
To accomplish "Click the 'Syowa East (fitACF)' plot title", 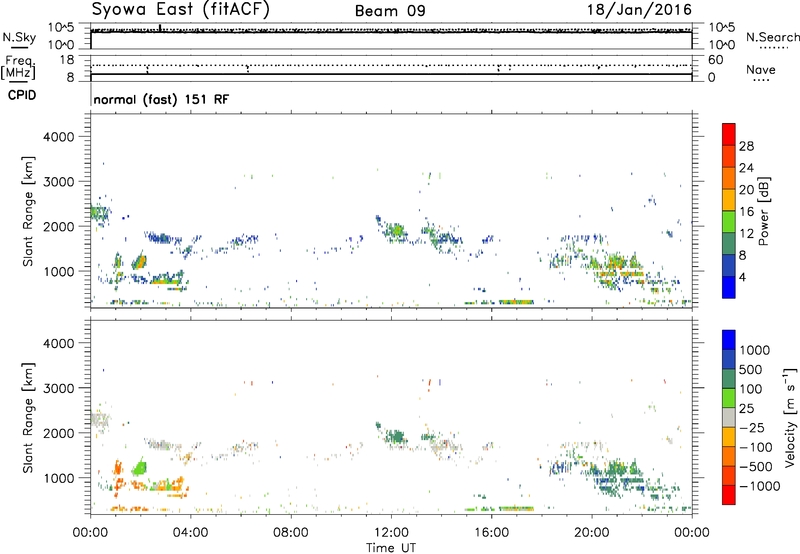I will pyautogui.click(x=180, y=10).
